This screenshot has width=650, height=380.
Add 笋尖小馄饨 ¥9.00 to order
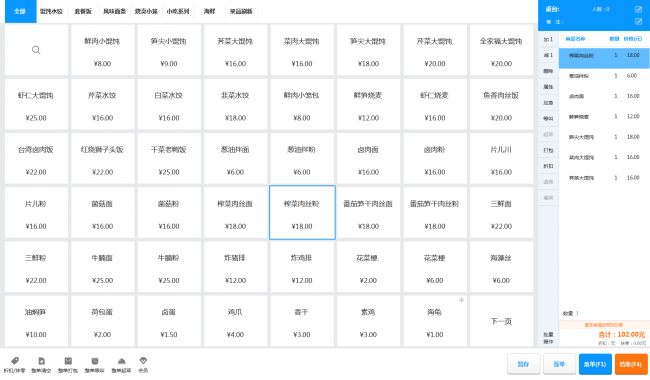pos(169,50)
